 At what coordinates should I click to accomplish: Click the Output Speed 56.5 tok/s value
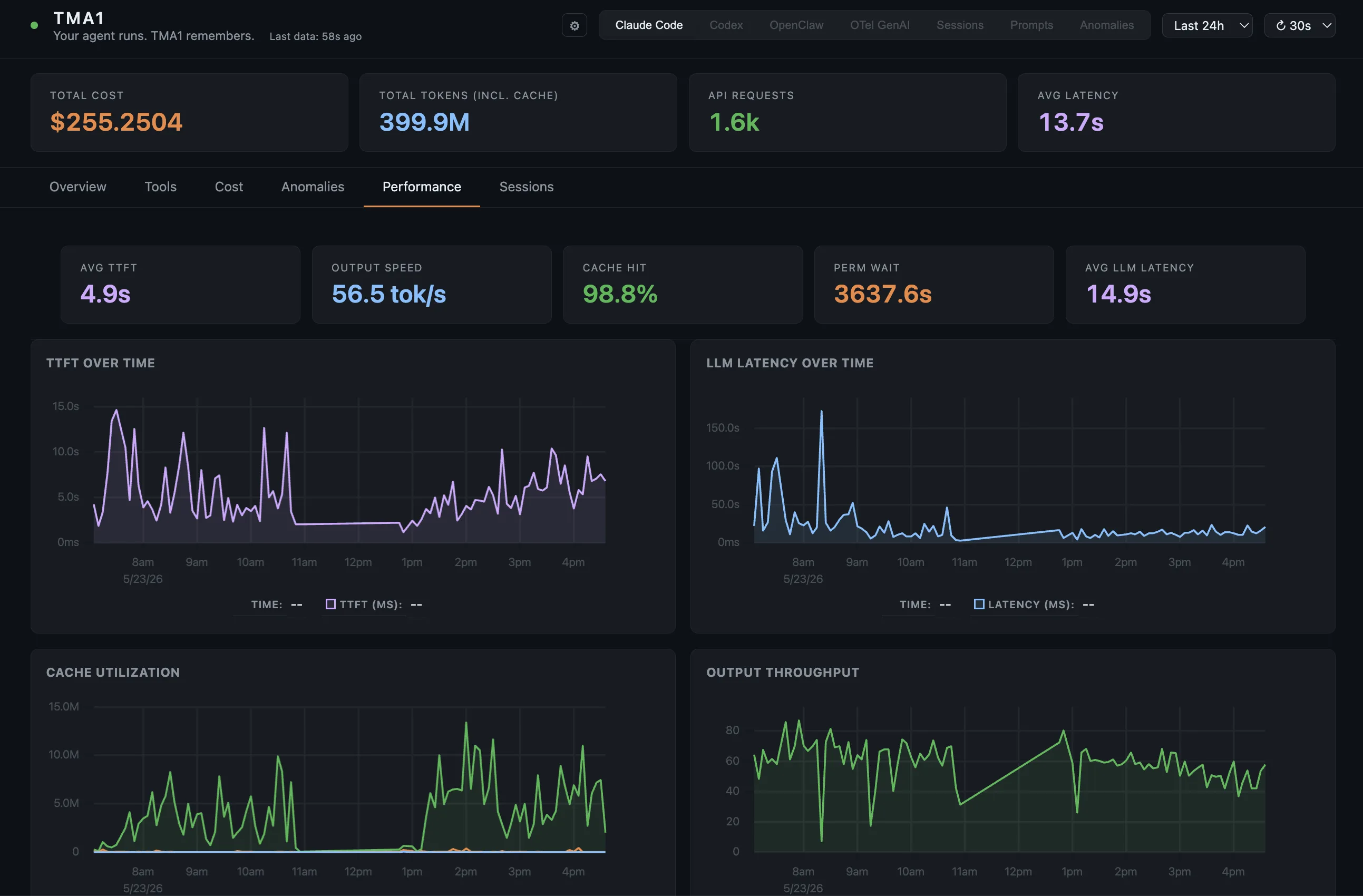[389, 294]
